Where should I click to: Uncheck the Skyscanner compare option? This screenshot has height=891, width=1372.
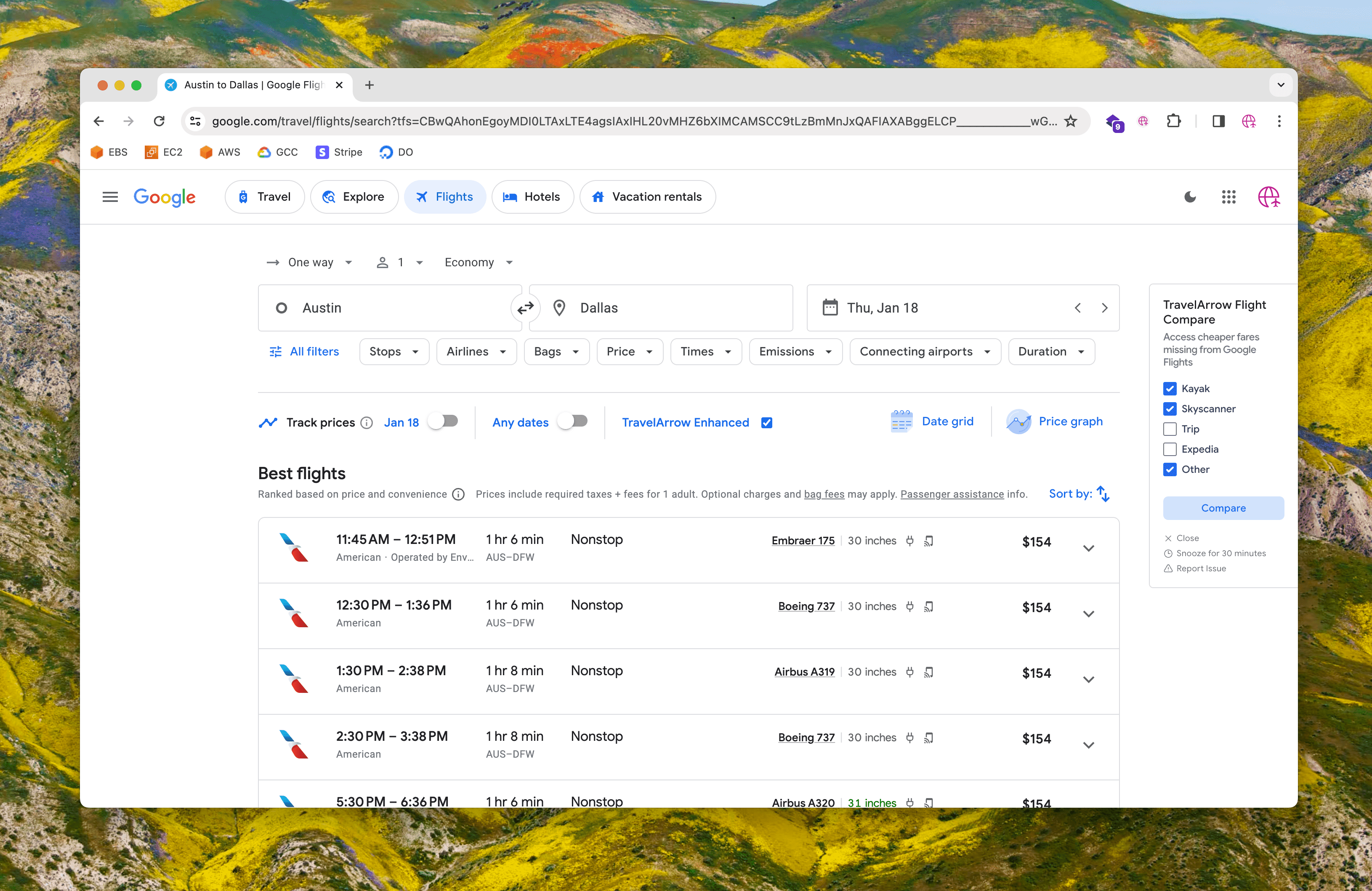(x=1170, y=408)
